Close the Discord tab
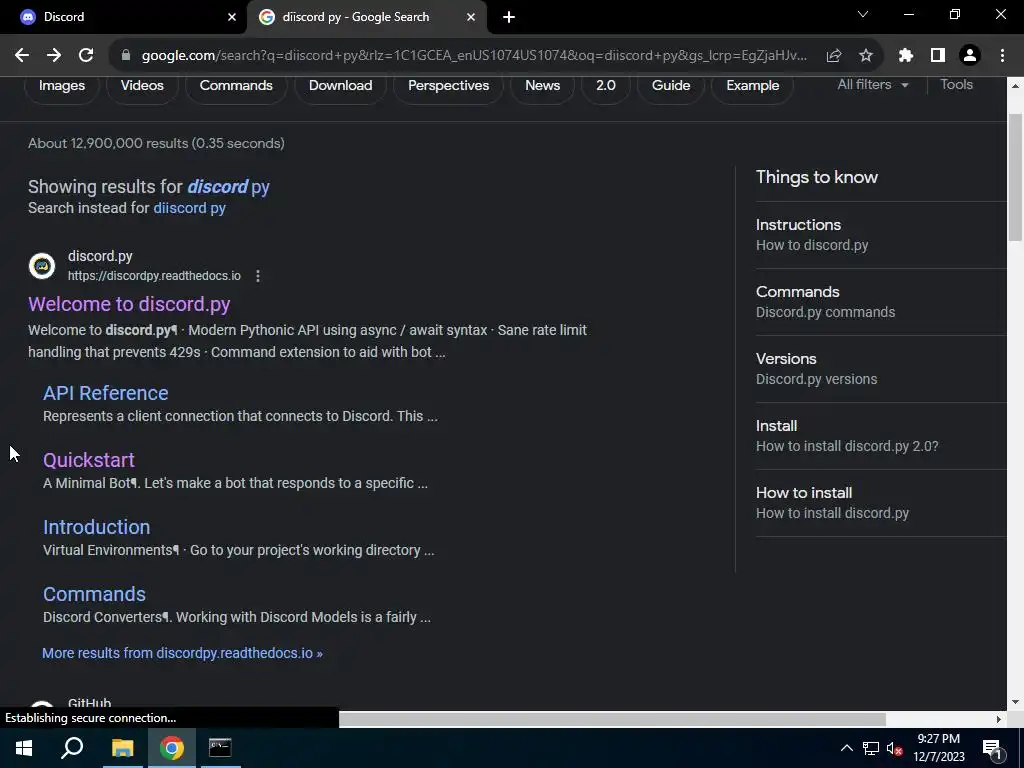 tap(232, 17)
